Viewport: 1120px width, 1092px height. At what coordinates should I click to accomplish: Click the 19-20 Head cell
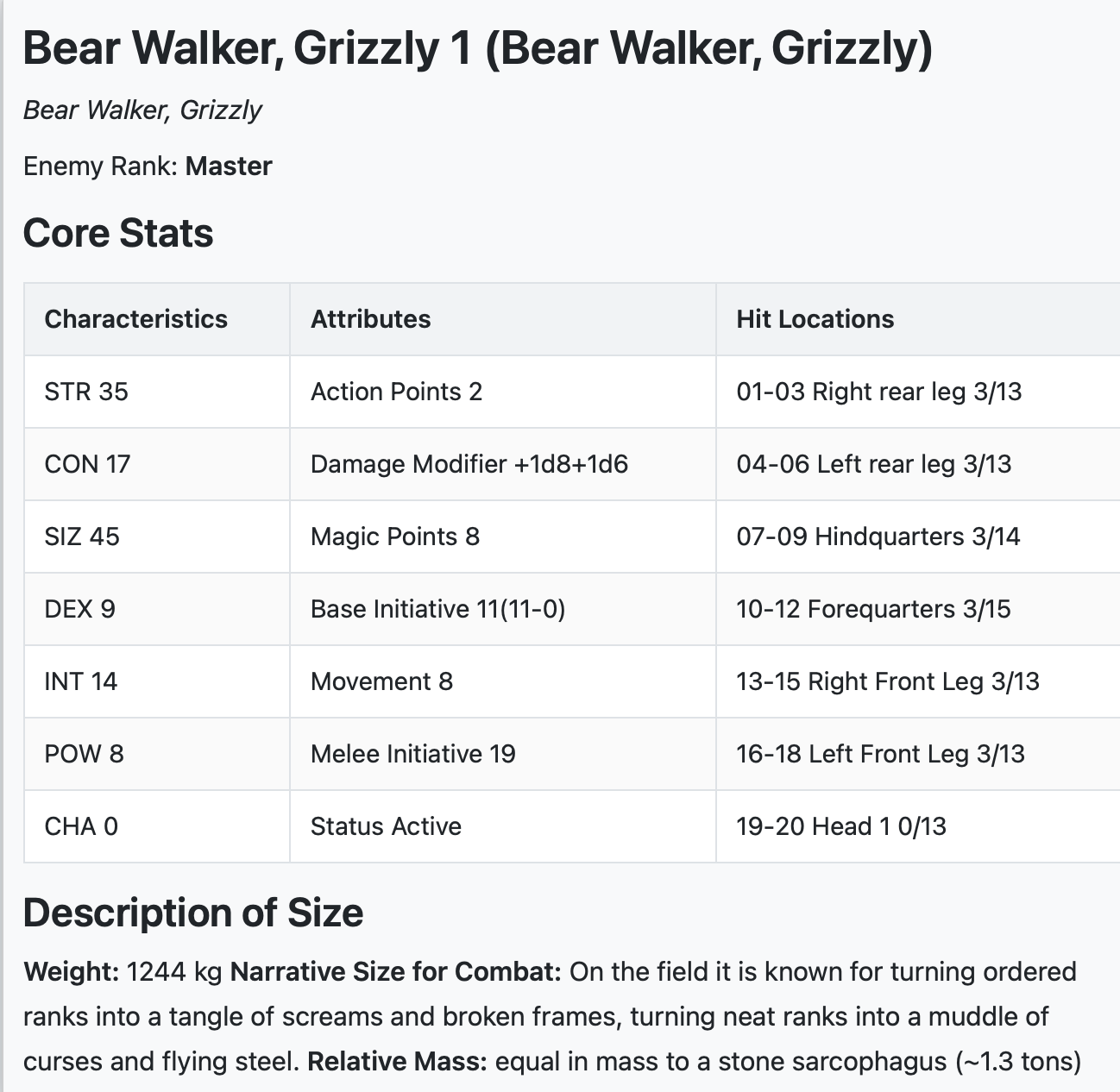coord(840,826)
